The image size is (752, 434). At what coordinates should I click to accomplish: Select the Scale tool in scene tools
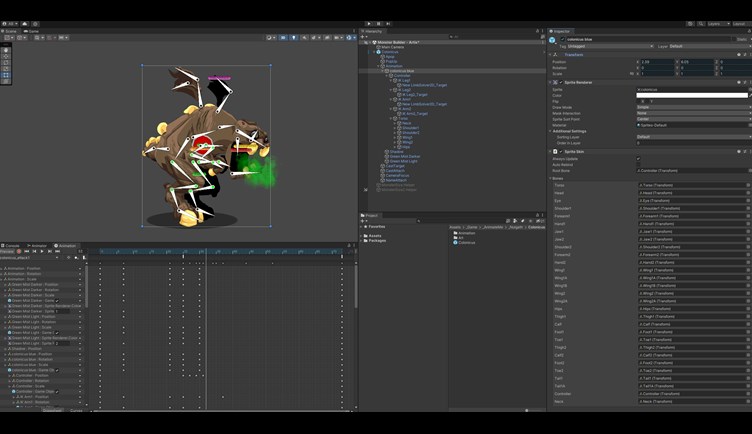6,69
